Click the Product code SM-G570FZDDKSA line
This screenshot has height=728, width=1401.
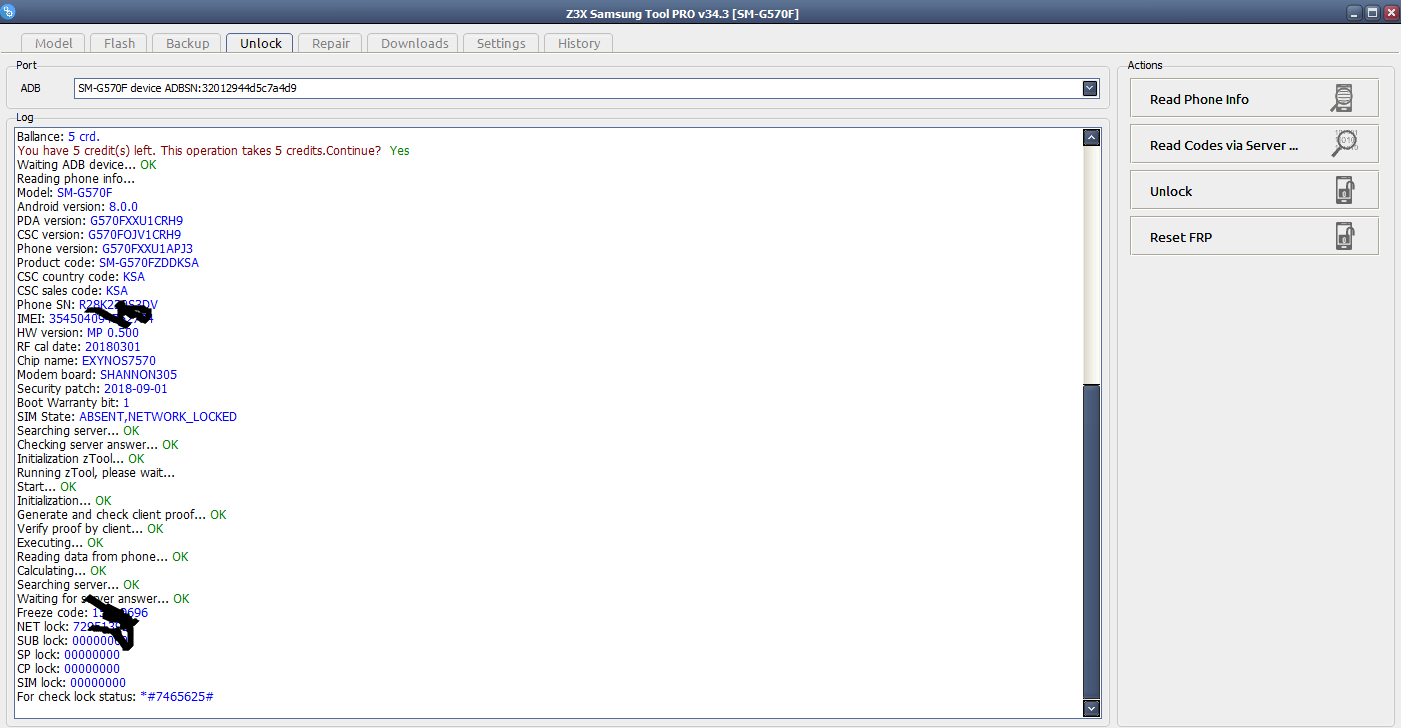point(108,263)
